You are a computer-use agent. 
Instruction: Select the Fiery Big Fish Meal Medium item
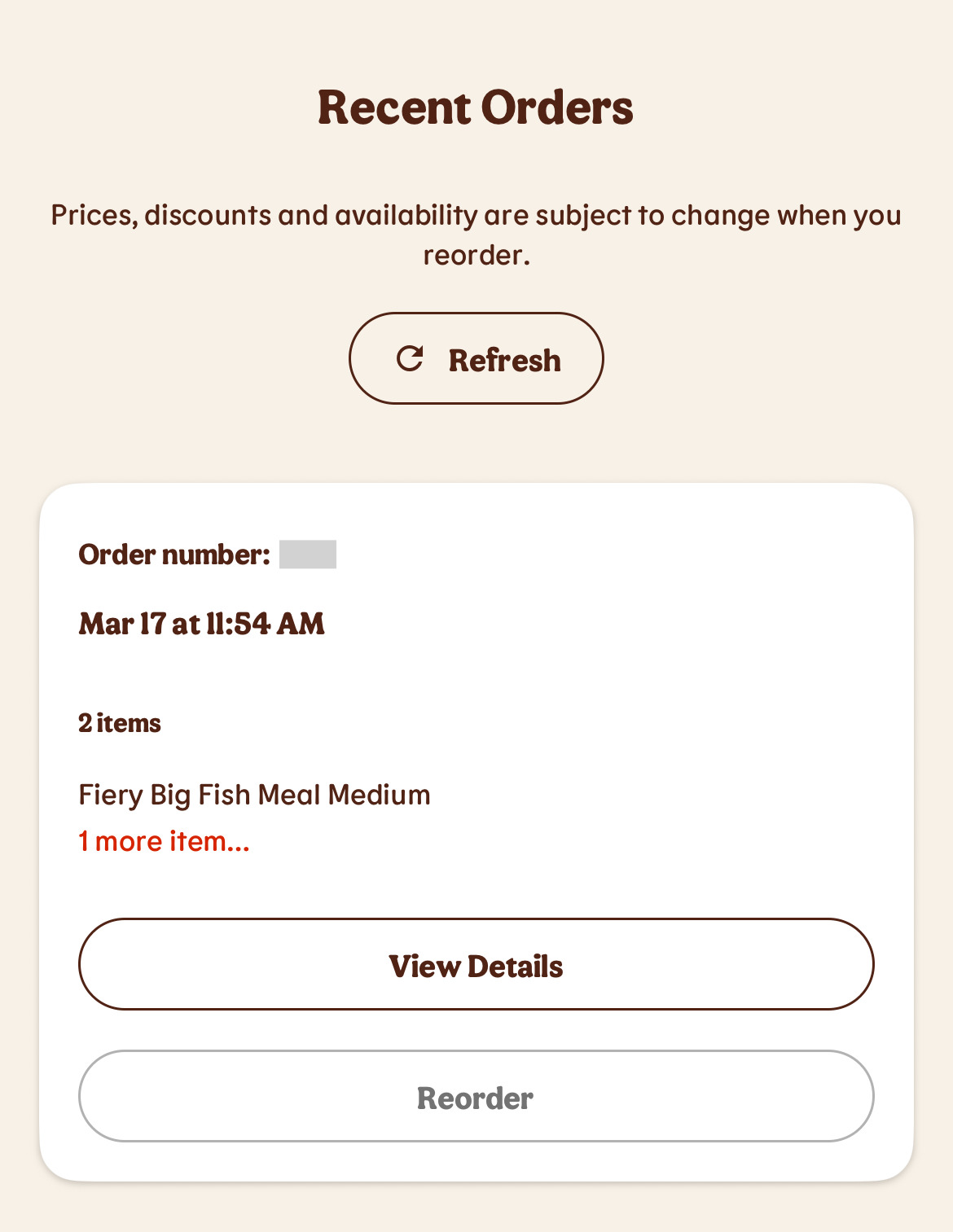click(254, 795)
